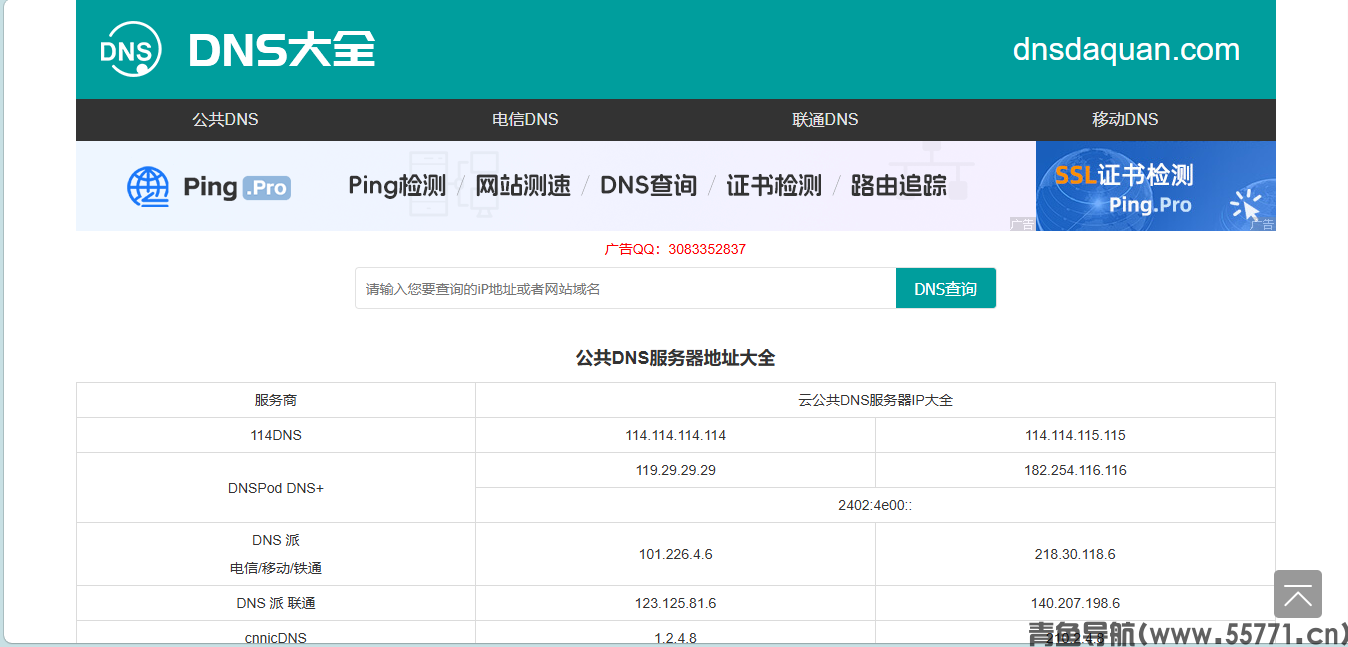Select the 114DNS provider cell
Screen dimensions: 1348x647
tap(276, 435)
